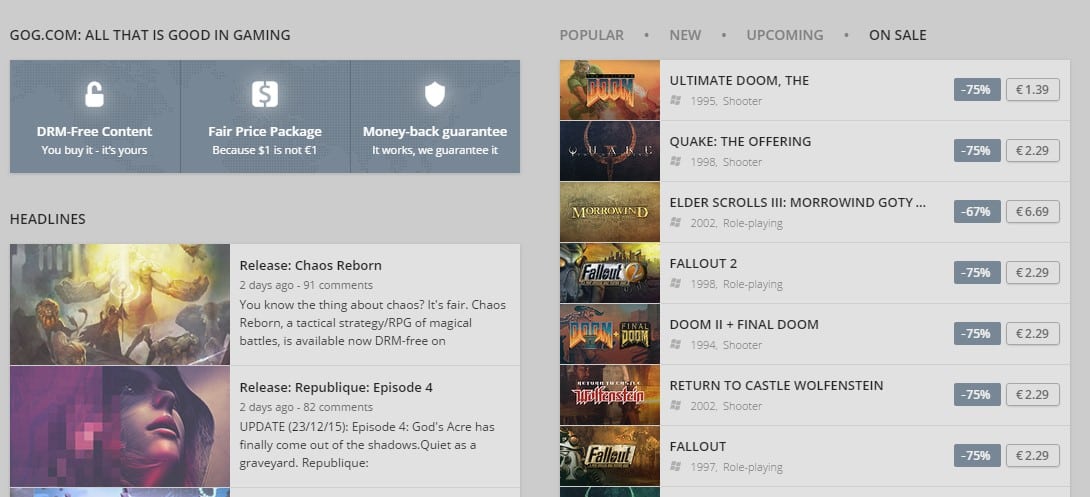Click the 'Fair Price Package' heading text
The height and width of the screenshot is (497, 1090).
pos(265,131)
